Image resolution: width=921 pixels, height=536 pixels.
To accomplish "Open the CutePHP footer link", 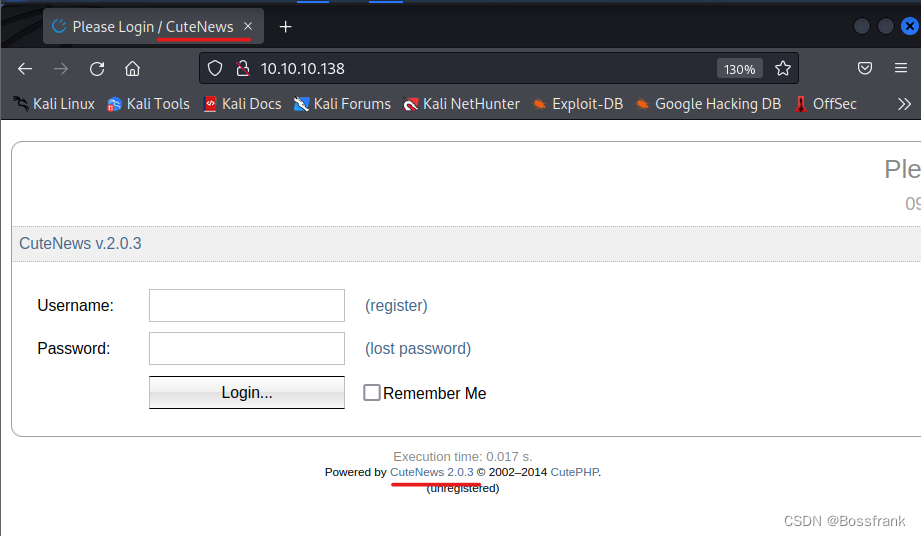I will [x=574, y=472].
